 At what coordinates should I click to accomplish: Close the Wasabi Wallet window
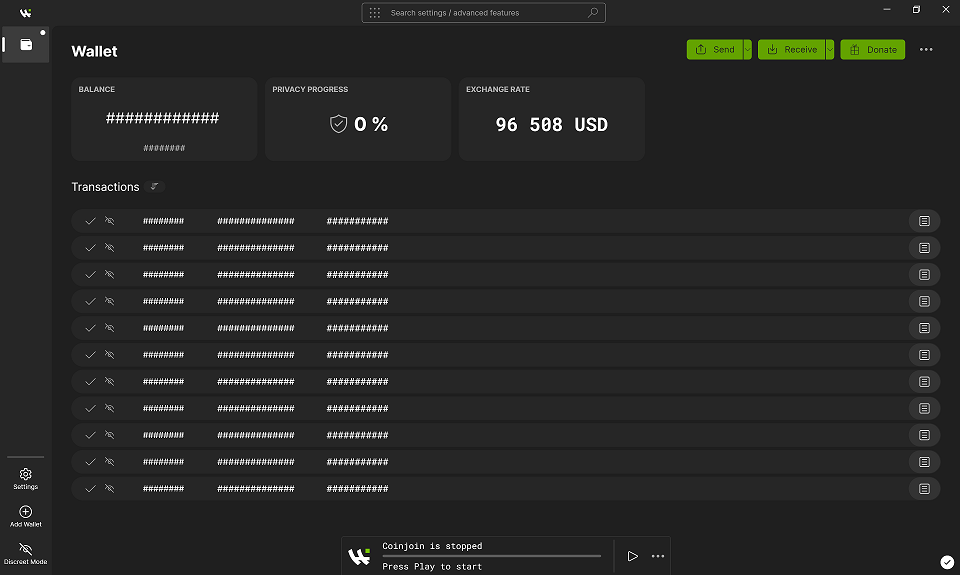click(945, 10)
